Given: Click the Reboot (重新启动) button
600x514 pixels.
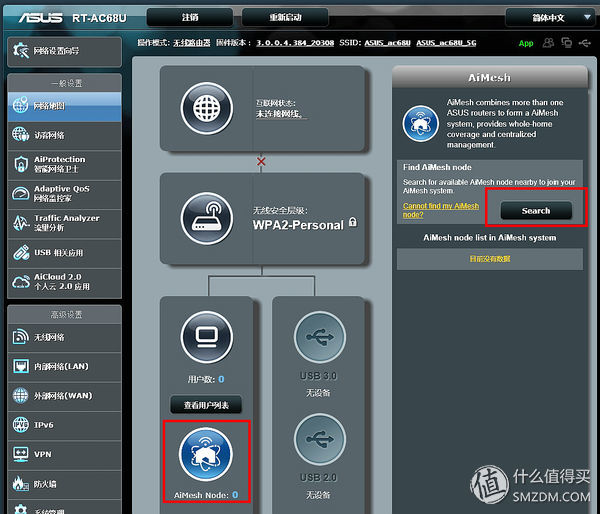Looking at the screenshot, I should [285, 17].
